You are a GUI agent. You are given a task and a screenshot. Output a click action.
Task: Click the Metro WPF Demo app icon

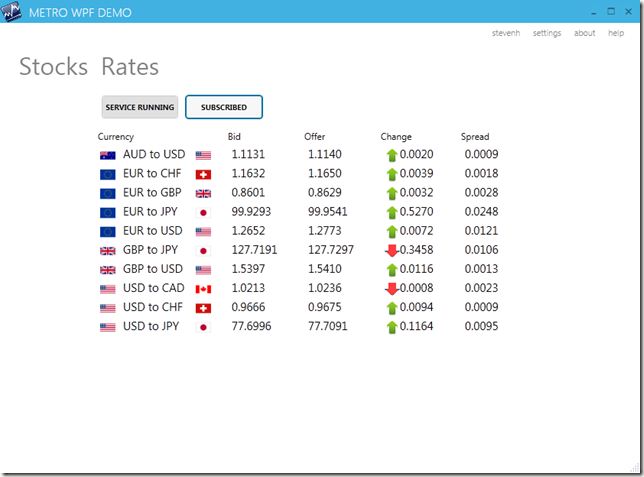11,11
